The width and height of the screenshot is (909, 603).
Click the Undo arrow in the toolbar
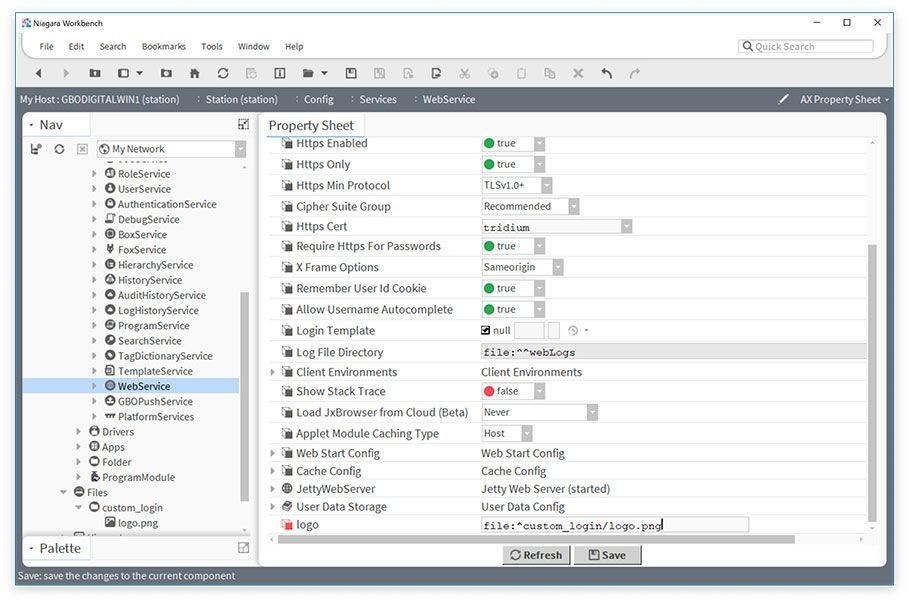pyautogui.click(x=606, y=73)
